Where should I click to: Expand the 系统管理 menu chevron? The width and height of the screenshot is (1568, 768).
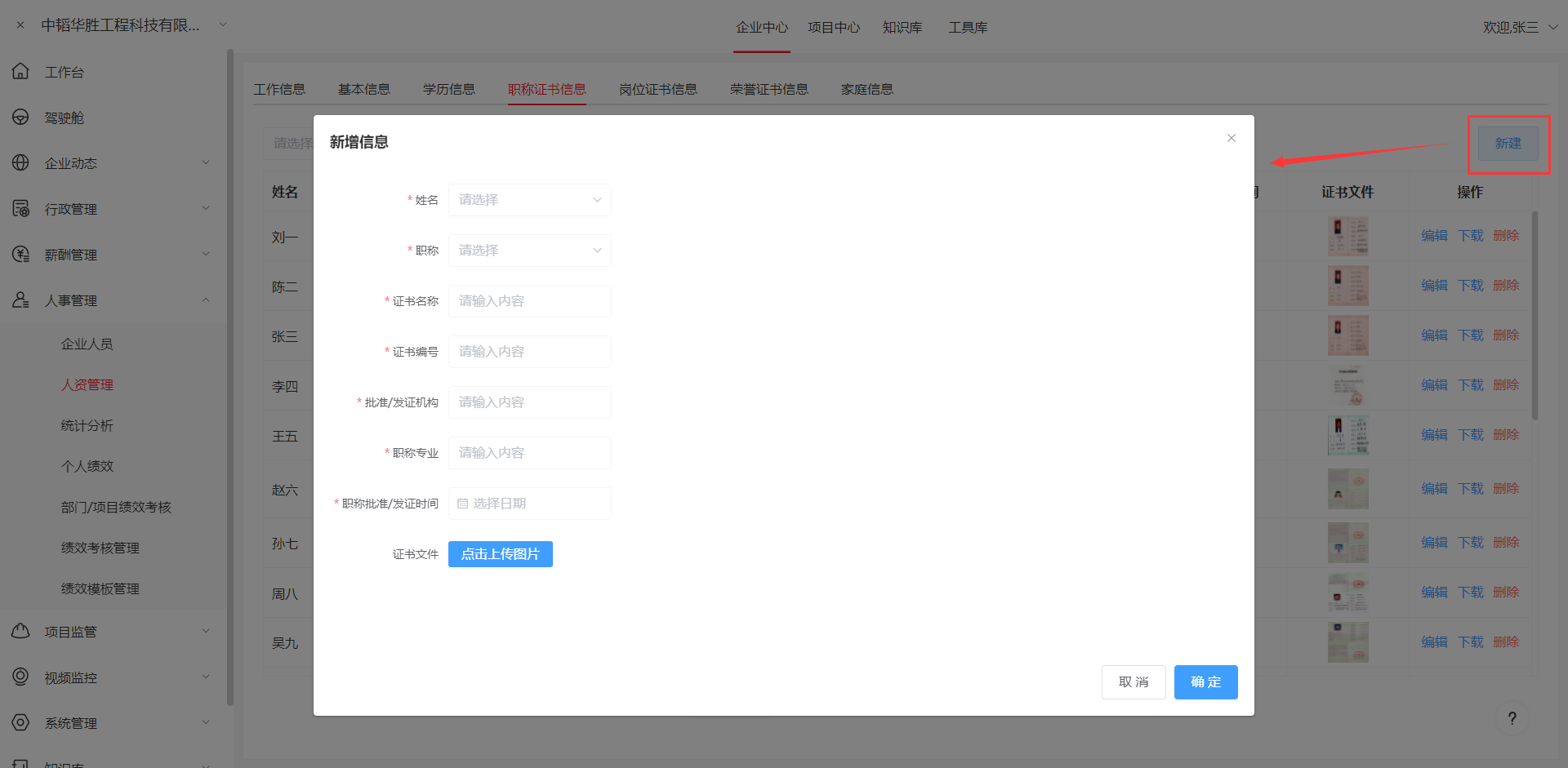pos(206,722)
